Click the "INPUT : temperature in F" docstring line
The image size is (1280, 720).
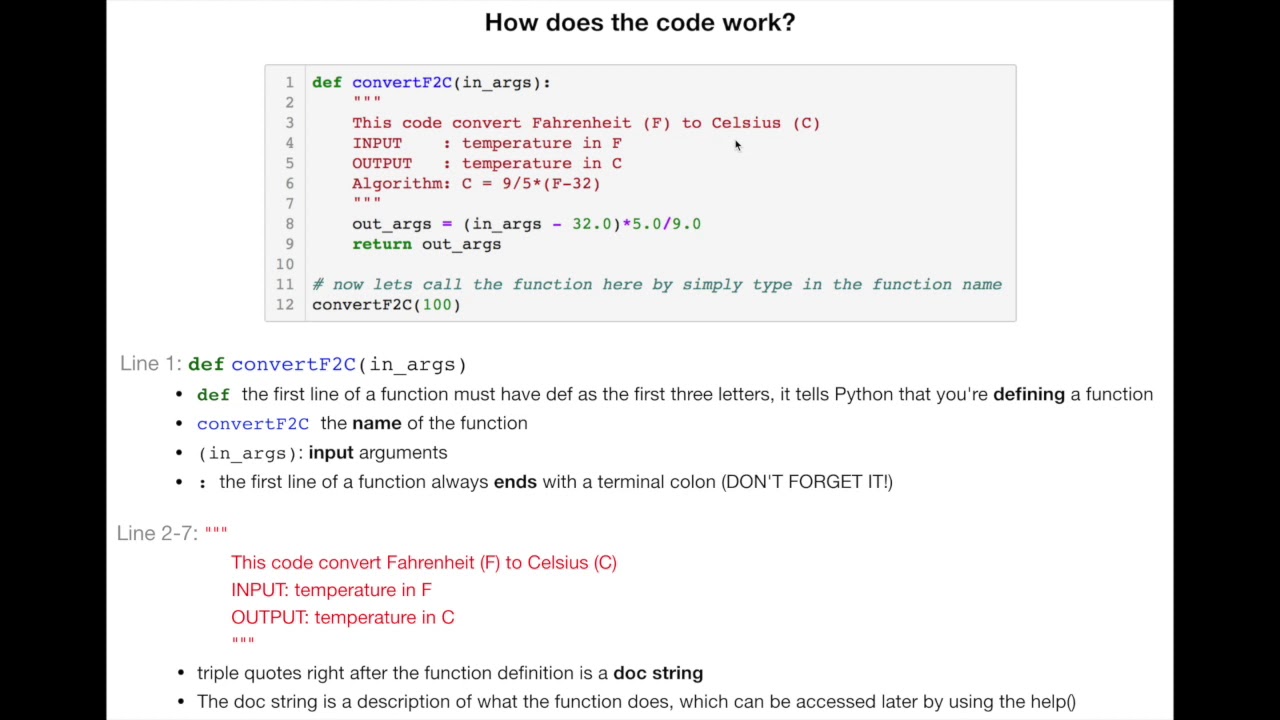point(486,143)
